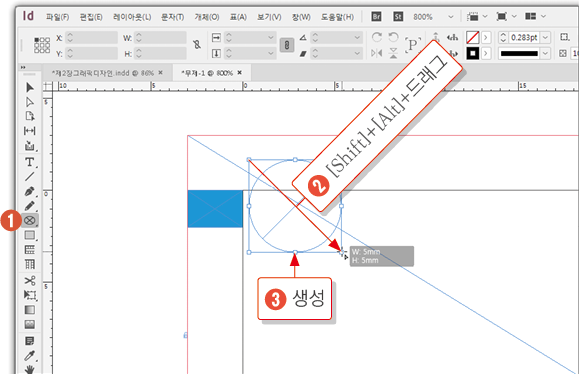Select the Rectangle tool

pyautogui.click(x=30, y=235)
